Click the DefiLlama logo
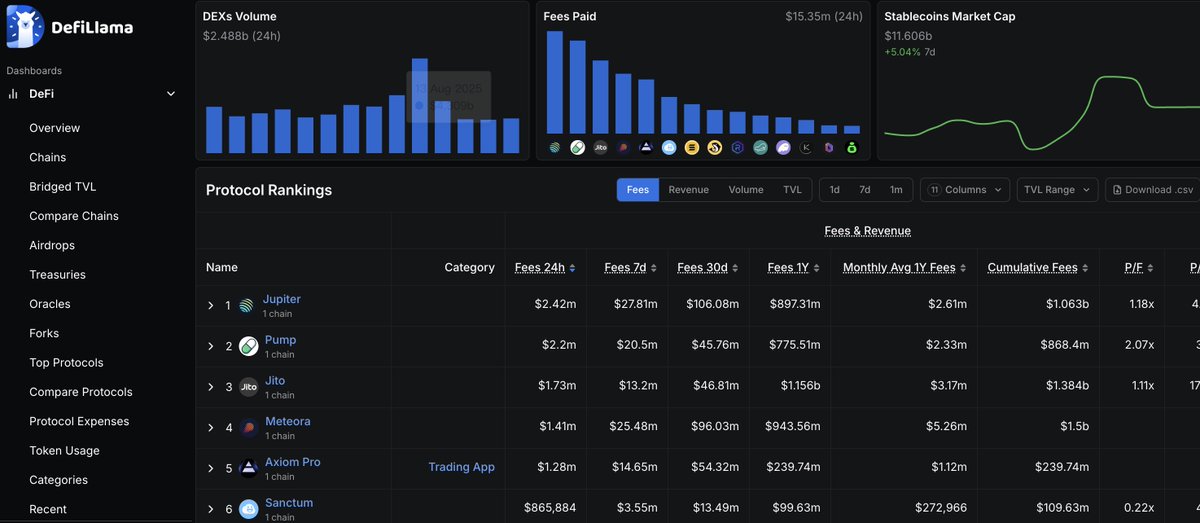The width and height of the screenshot is (1200, 523). click(69, 27)
